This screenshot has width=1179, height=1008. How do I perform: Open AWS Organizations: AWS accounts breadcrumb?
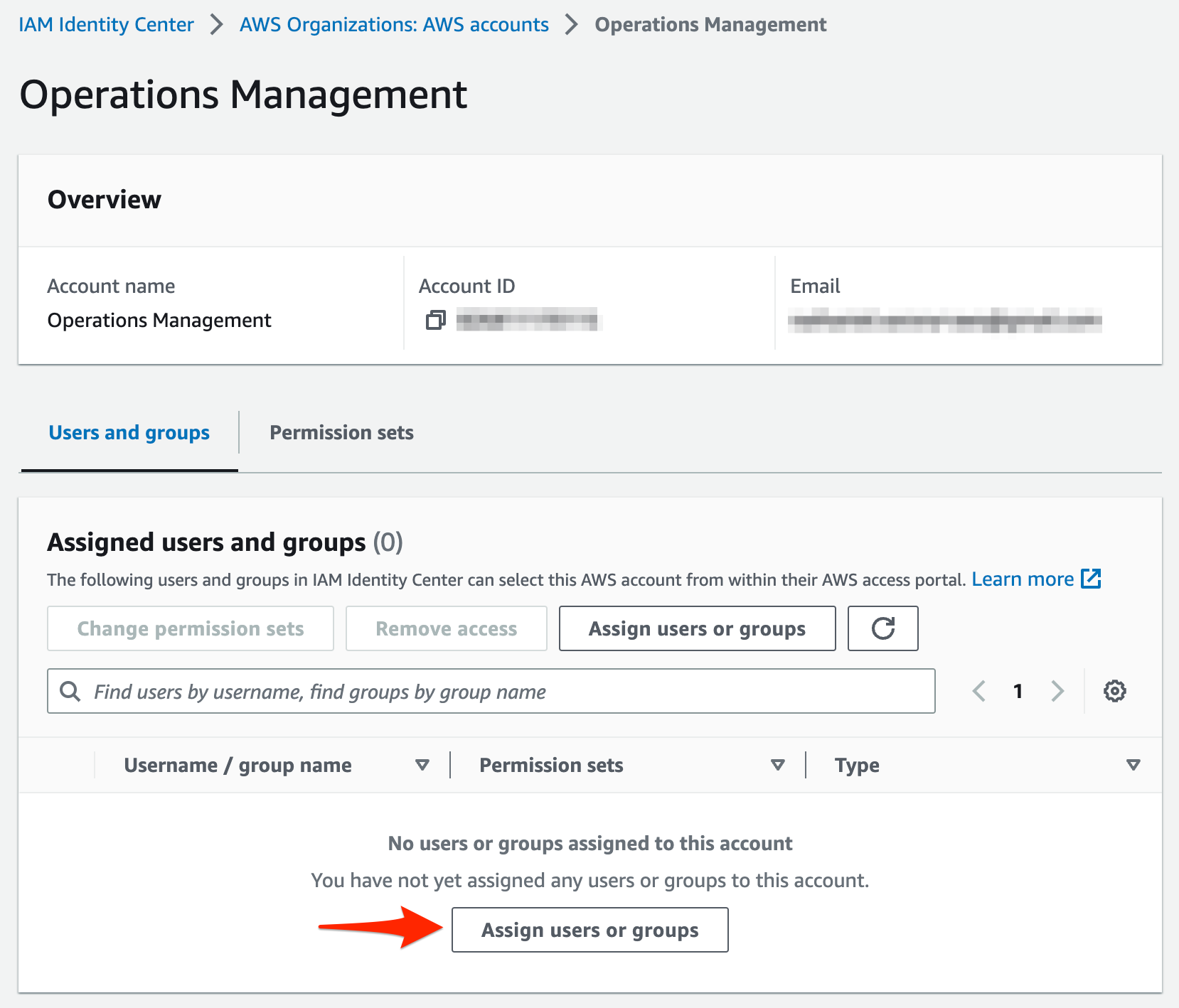point(394,24)
